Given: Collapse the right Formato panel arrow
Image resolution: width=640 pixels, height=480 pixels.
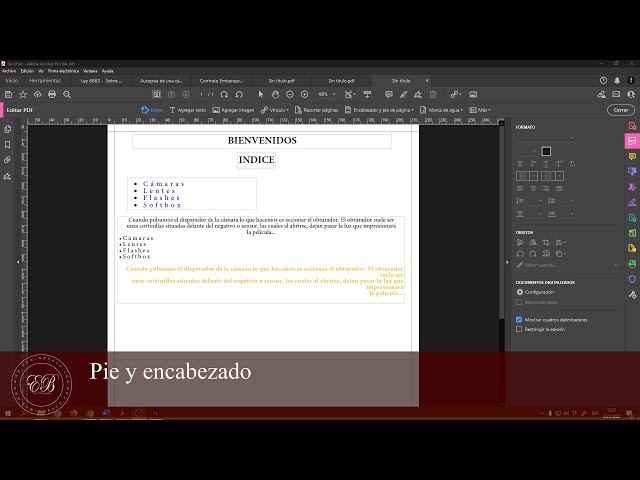Looking at the screenshot, I should (507, 262).
